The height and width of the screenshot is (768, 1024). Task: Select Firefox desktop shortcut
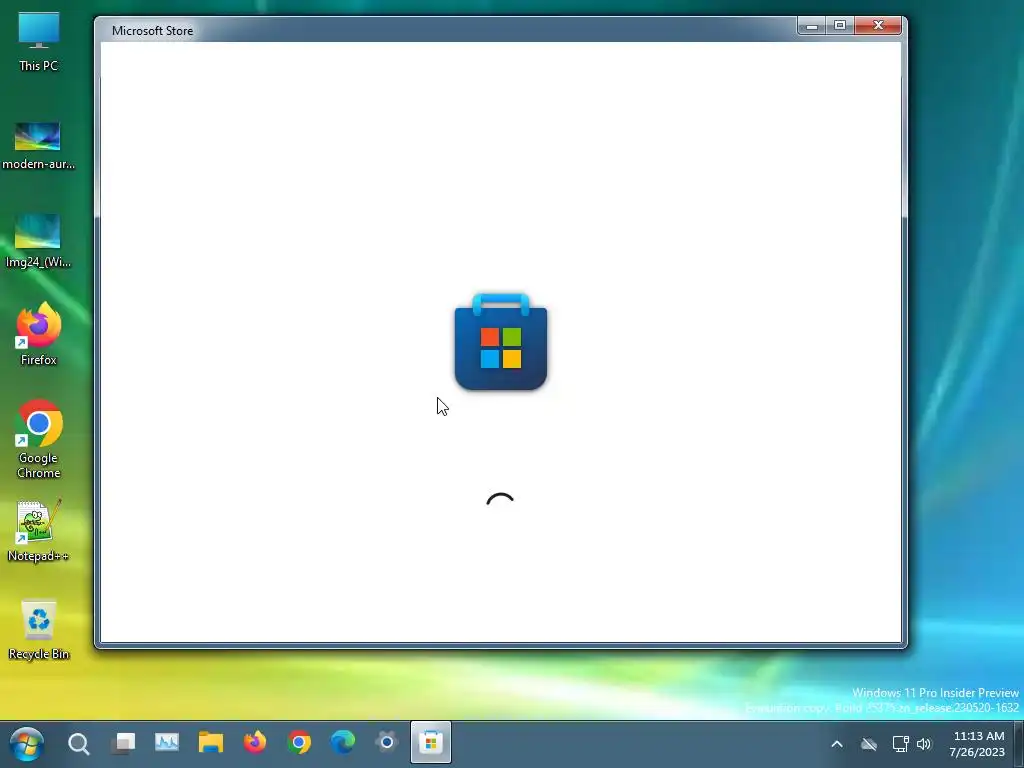tap(39, 334)
